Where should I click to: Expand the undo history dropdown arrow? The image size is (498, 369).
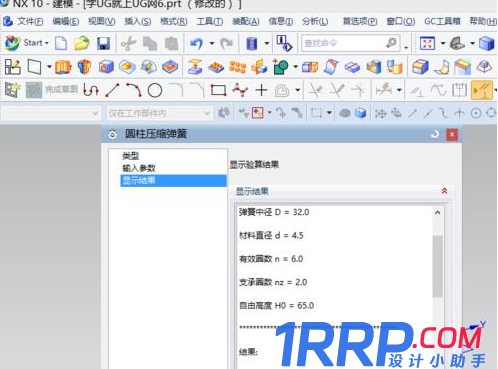(x=212, y=43)
